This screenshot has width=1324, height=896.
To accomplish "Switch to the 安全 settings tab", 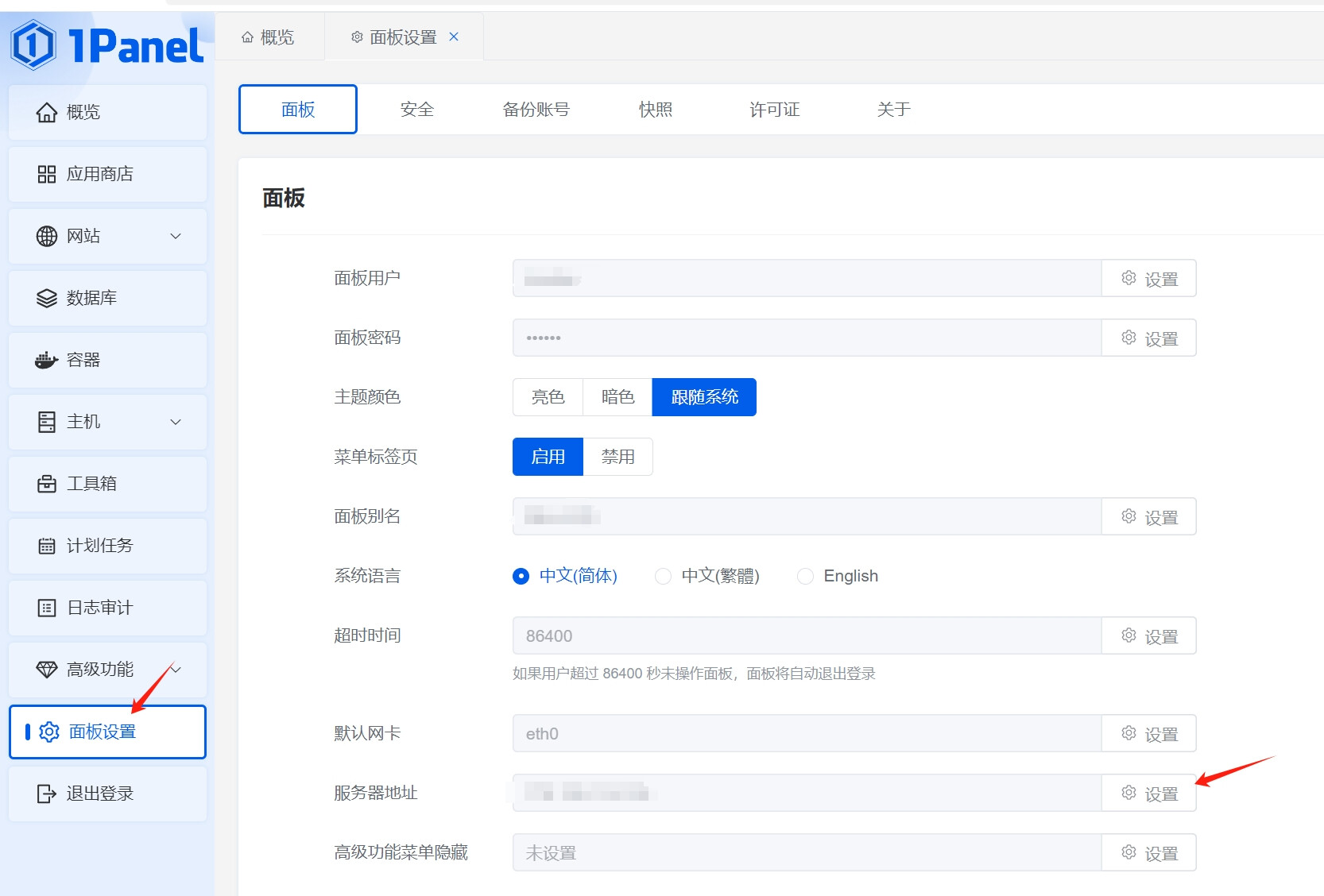I will coord(417,110).
